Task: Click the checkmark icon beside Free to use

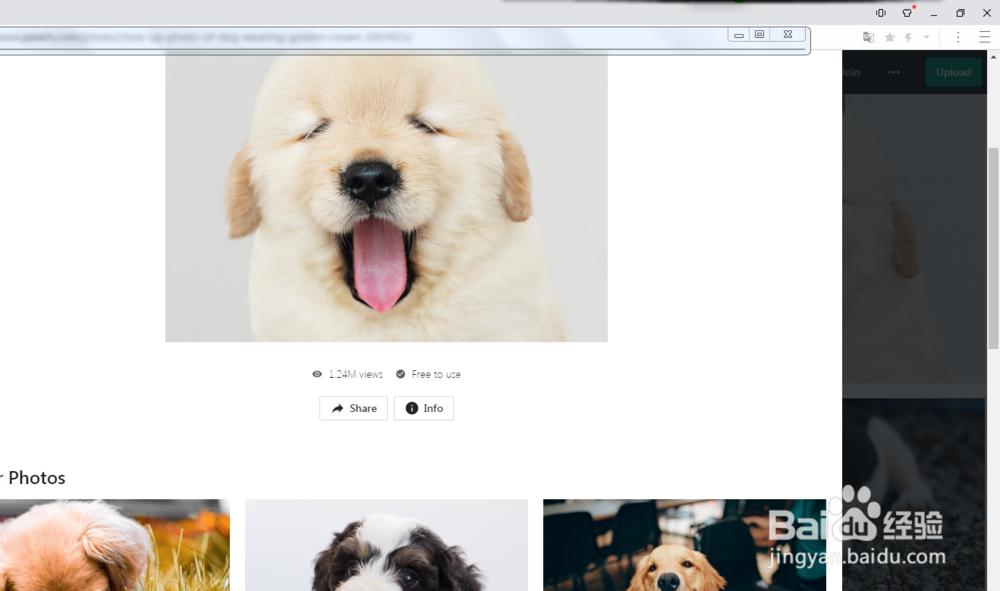Action: point(401,374)
